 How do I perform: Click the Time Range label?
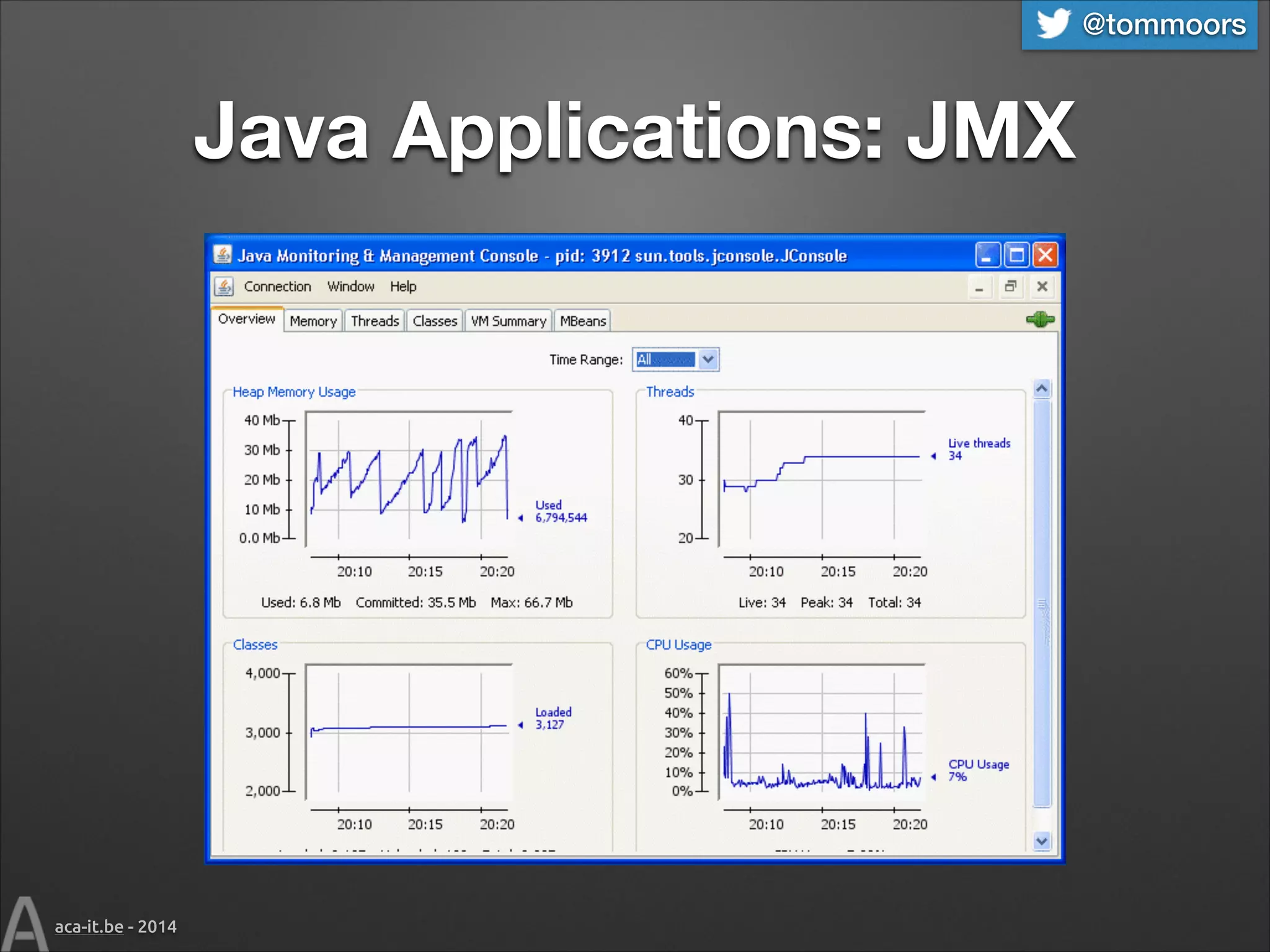coord(585,359)
